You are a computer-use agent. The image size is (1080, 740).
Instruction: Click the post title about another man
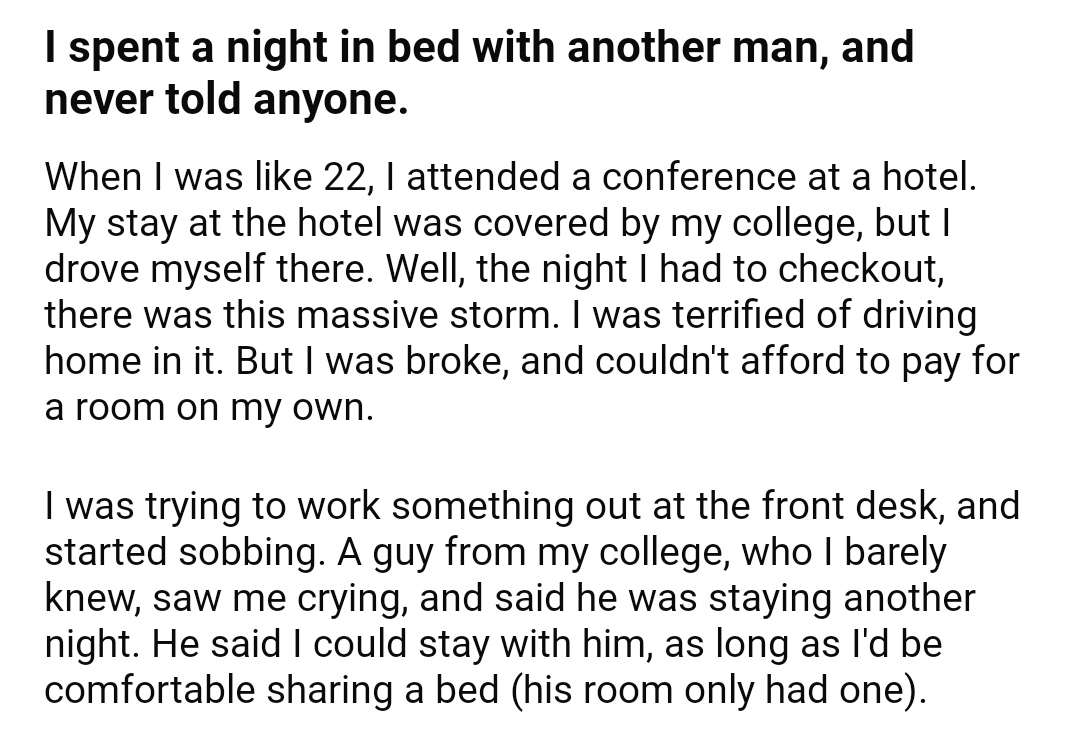(479, 72)
